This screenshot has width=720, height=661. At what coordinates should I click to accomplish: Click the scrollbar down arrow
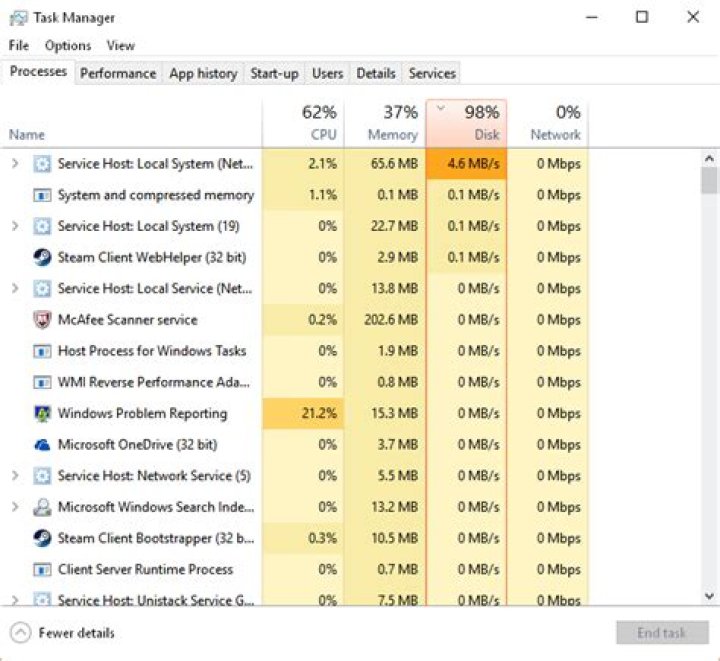(709, 596)
